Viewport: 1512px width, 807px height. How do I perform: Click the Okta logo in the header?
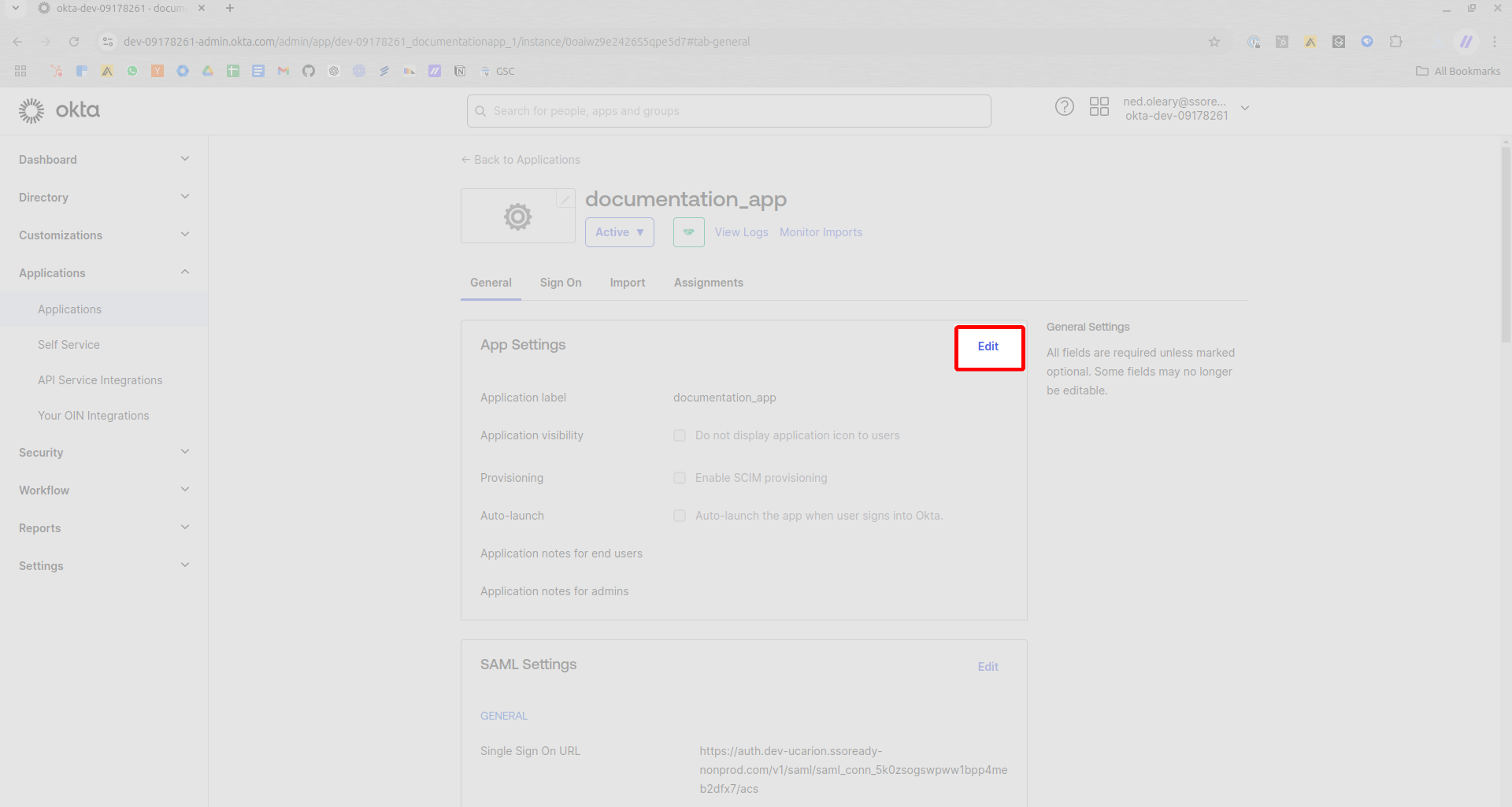[x=59, y=110]
